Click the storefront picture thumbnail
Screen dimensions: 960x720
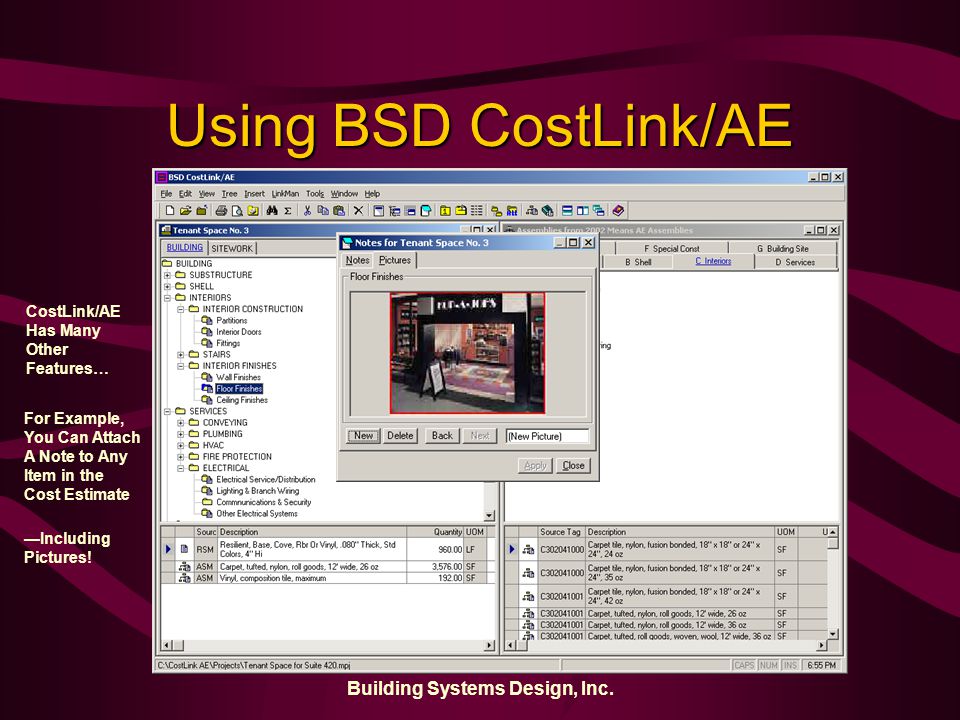pos(467,353)
